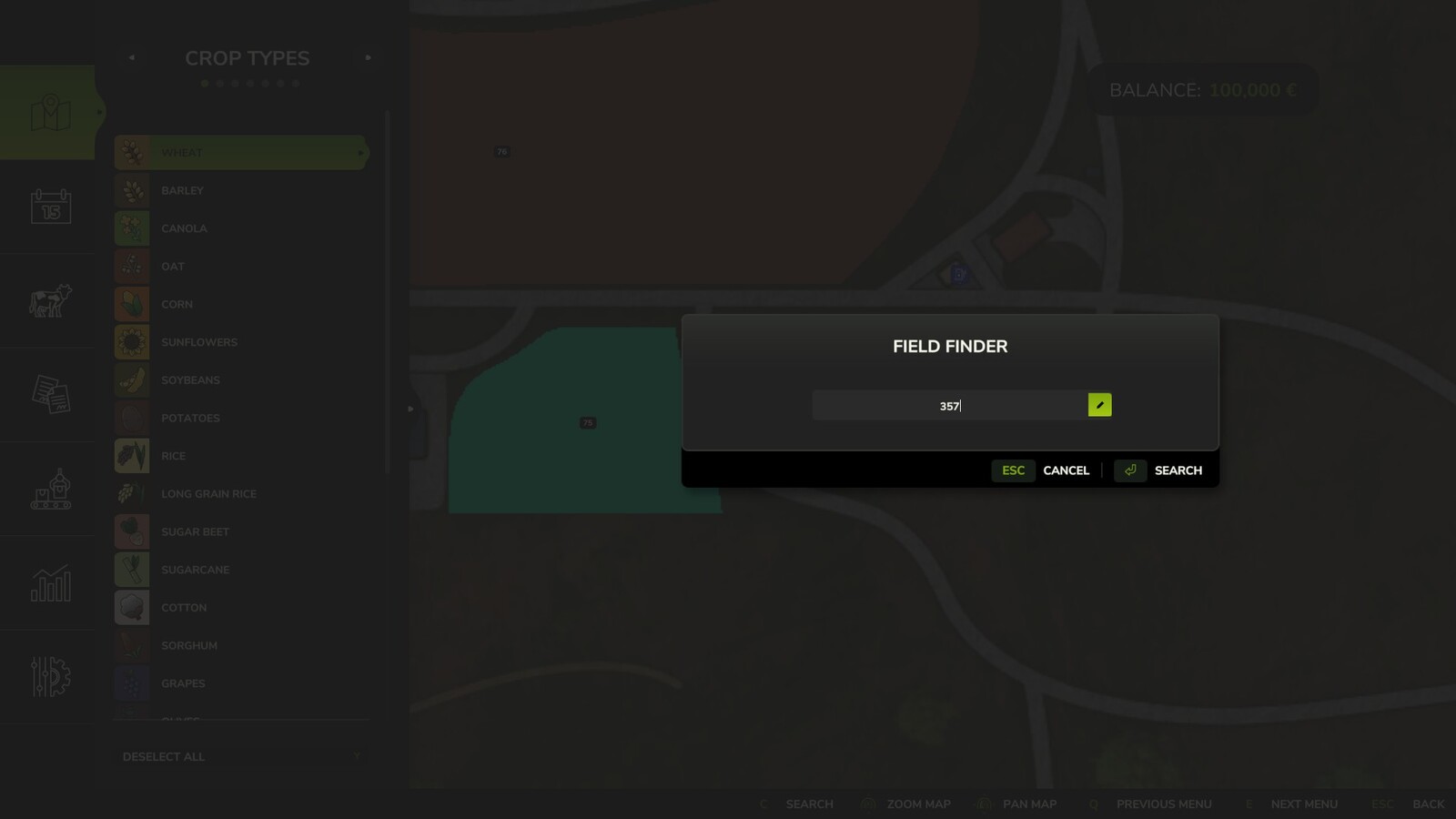Go to previous category with left arrow
Image resolution: width=1456 pixels, height=819 pixels.
point(131,57)
